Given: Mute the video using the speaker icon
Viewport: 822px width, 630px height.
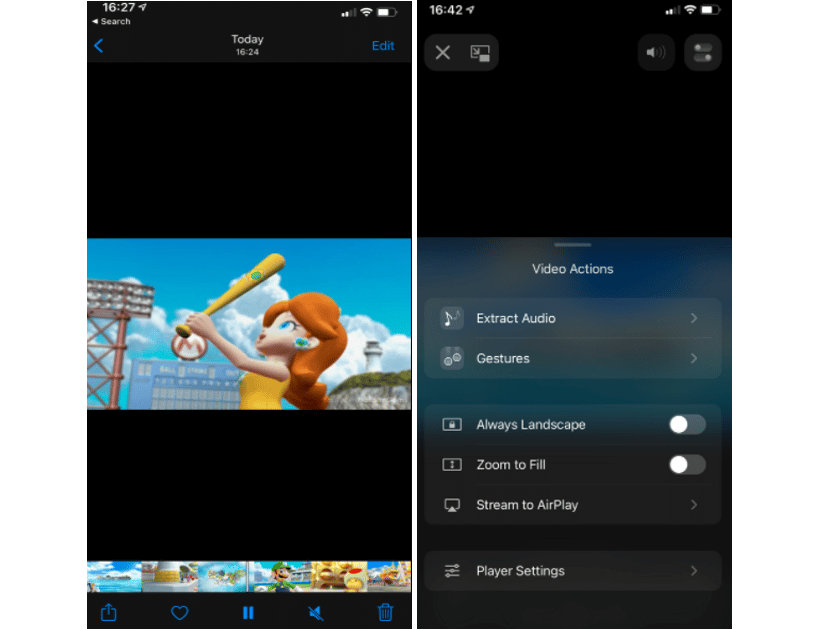Looking at the screenshot, I should pos(316,612).
